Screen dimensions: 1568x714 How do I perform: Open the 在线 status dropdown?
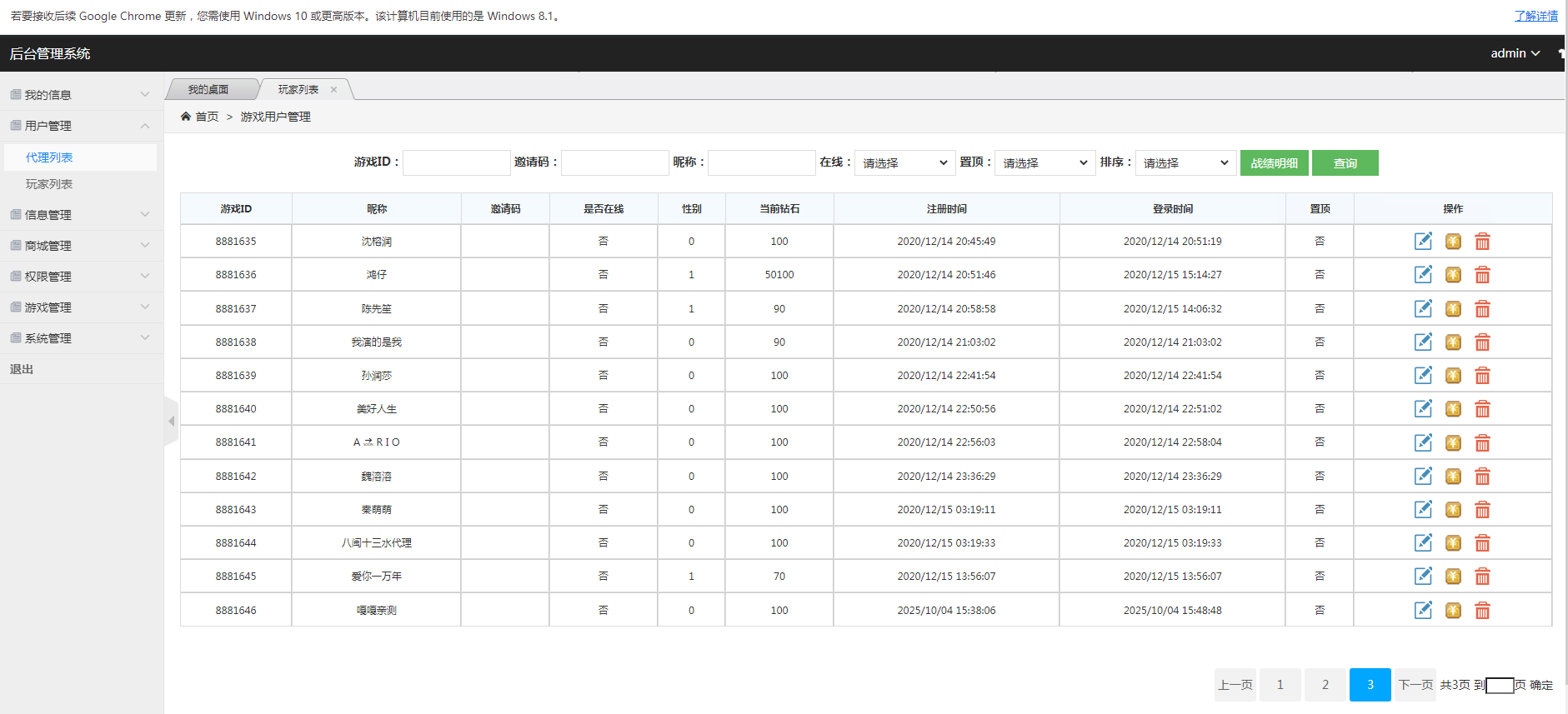(904, 163)
